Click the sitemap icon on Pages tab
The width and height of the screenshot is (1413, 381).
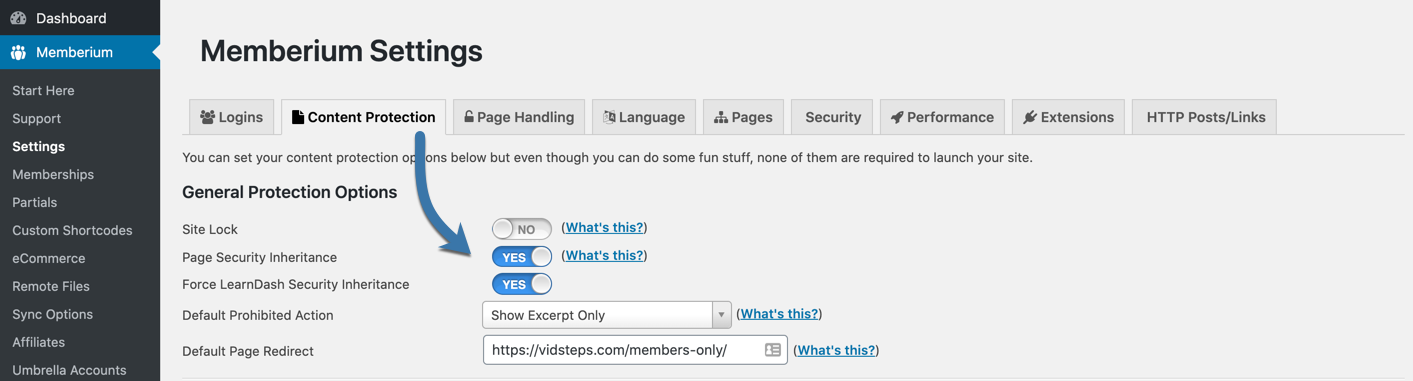click(x=720, y=117)
